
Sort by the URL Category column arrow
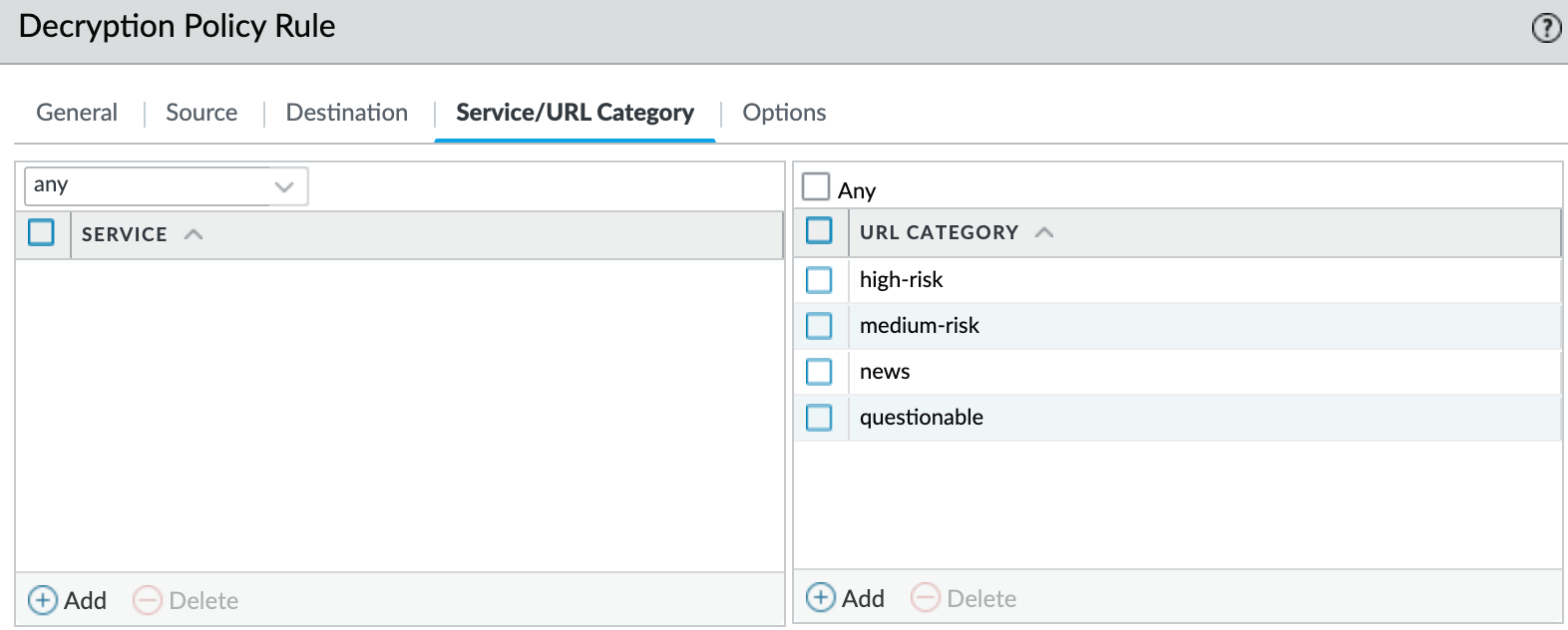coord(1044,232)
